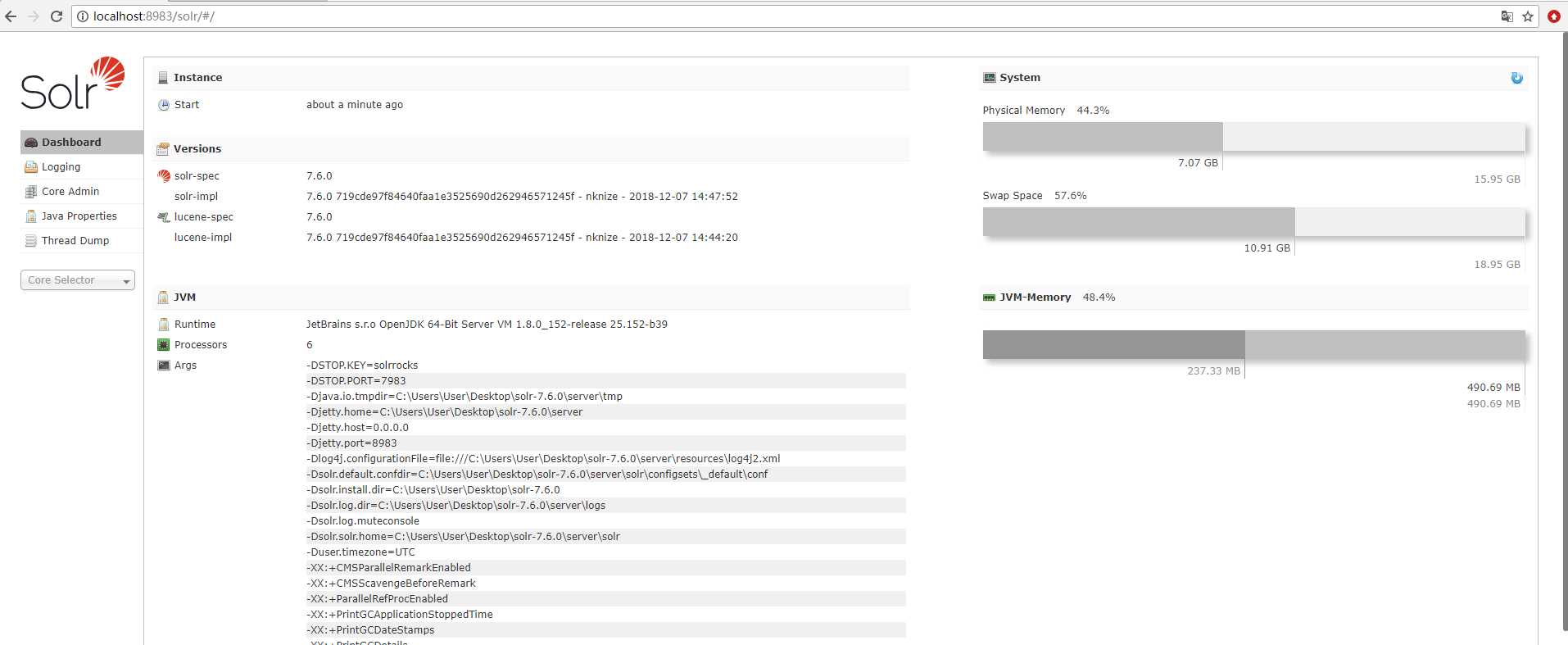Click the Versions section icon
The image size is (1568, 645).
[163, 148]
